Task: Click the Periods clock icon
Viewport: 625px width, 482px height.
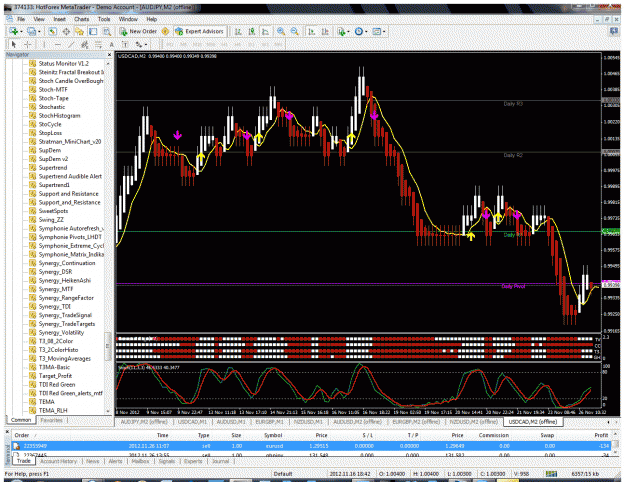Action: tap(359, 31)
